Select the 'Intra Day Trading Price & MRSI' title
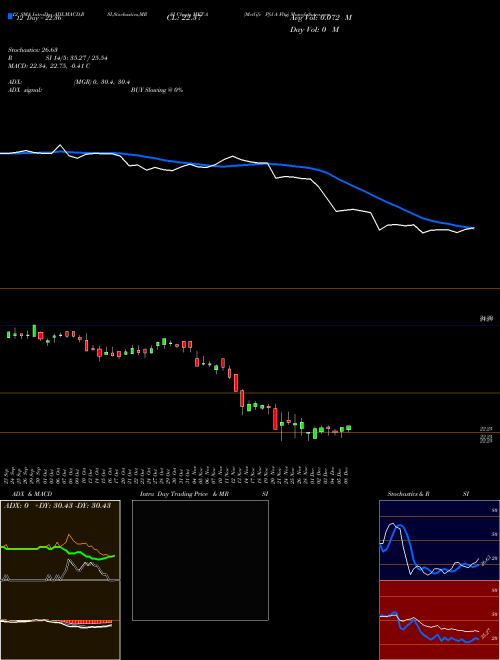The image size is (500, 660). point(204,494)
